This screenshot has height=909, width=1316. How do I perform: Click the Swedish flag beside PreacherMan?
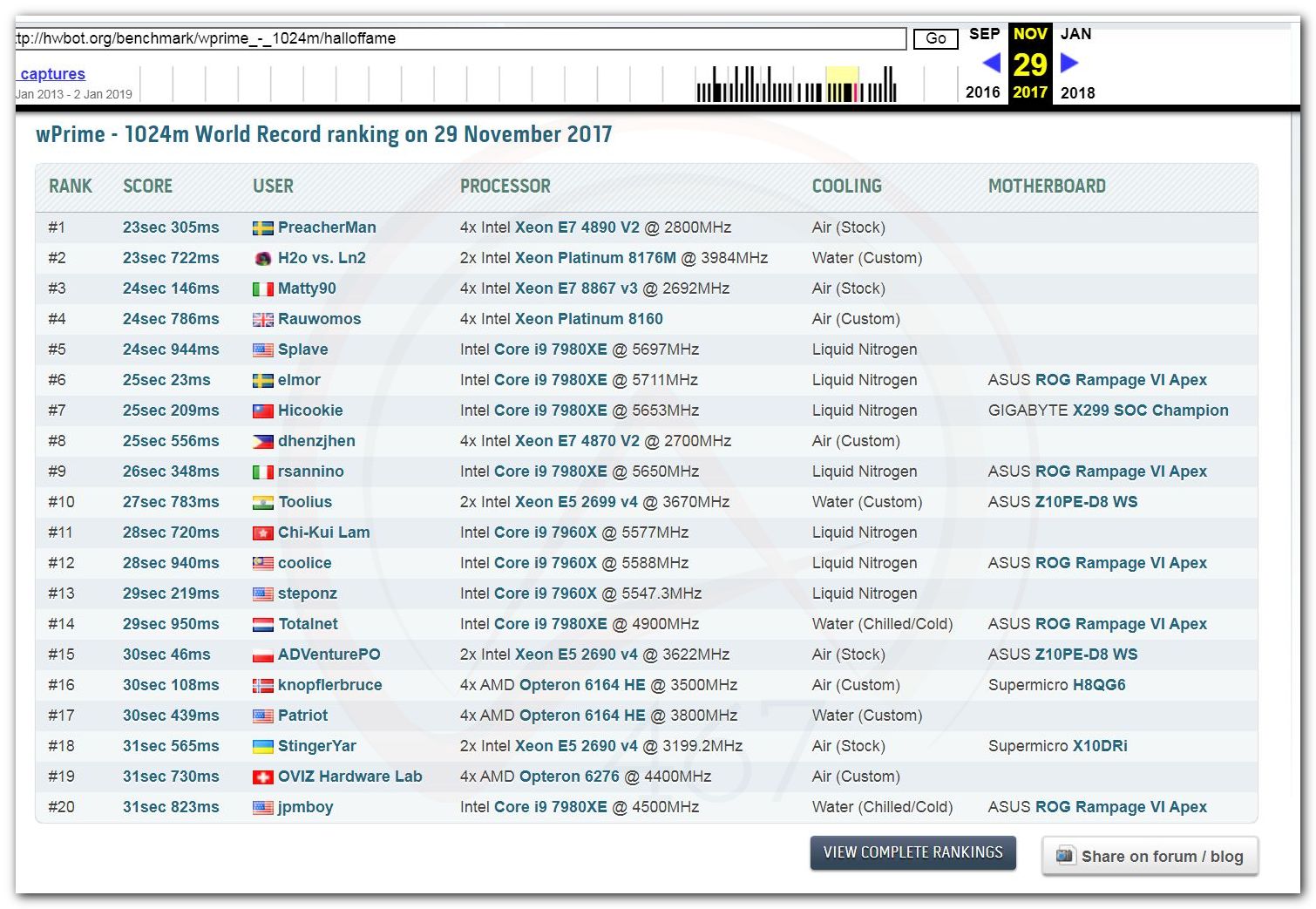tap(262, 228)
